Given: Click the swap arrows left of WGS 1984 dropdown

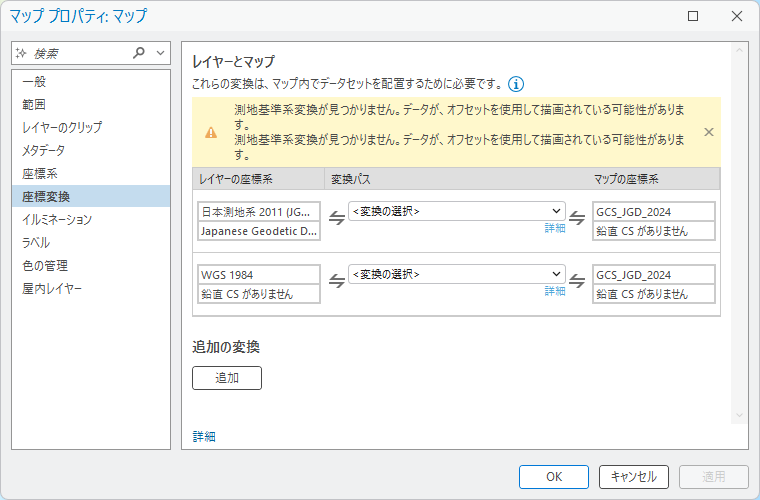Looking at the screenshot, I should [x=337, y=283].
